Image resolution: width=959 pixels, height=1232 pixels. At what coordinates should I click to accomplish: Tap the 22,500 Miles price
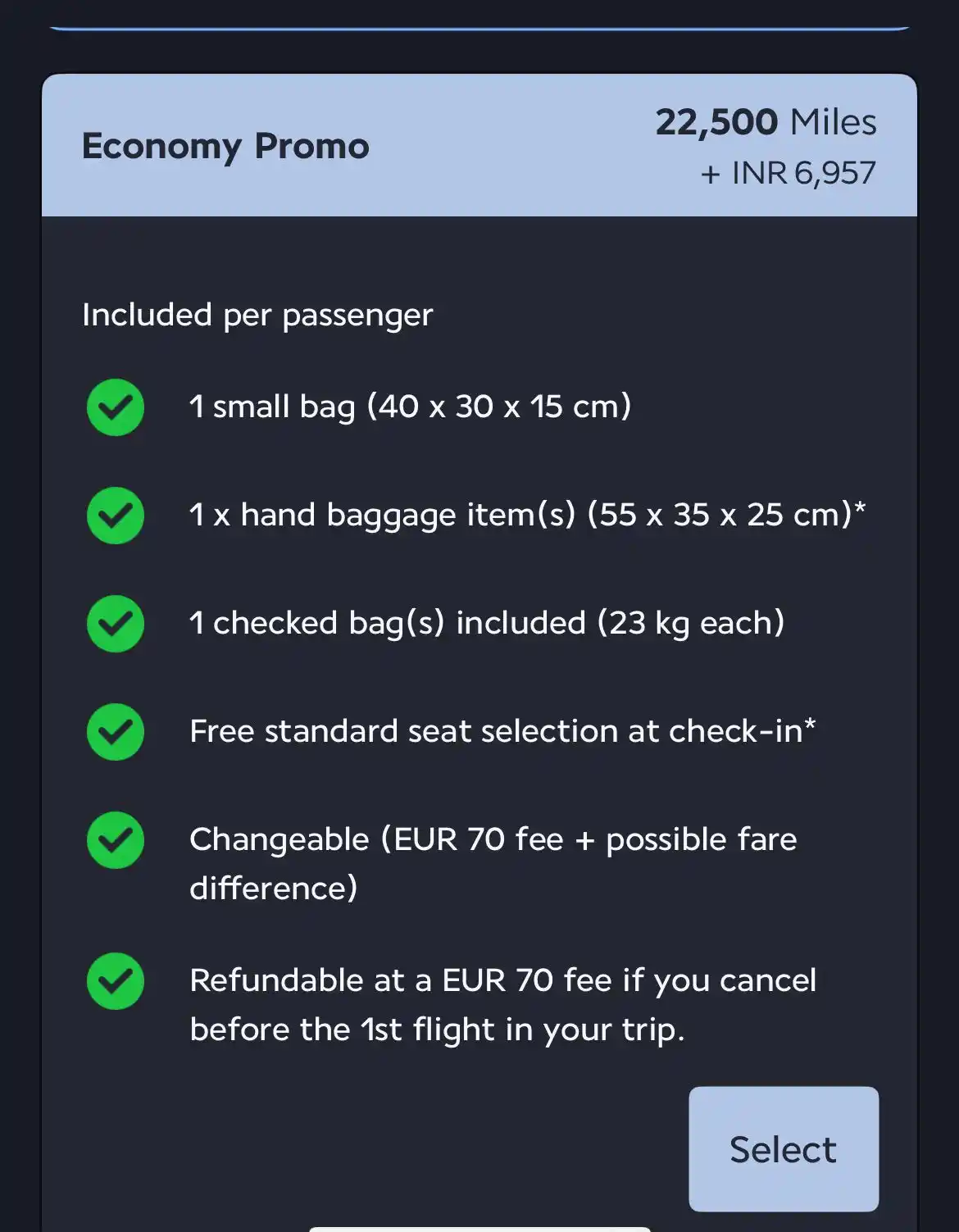(766, 122)
